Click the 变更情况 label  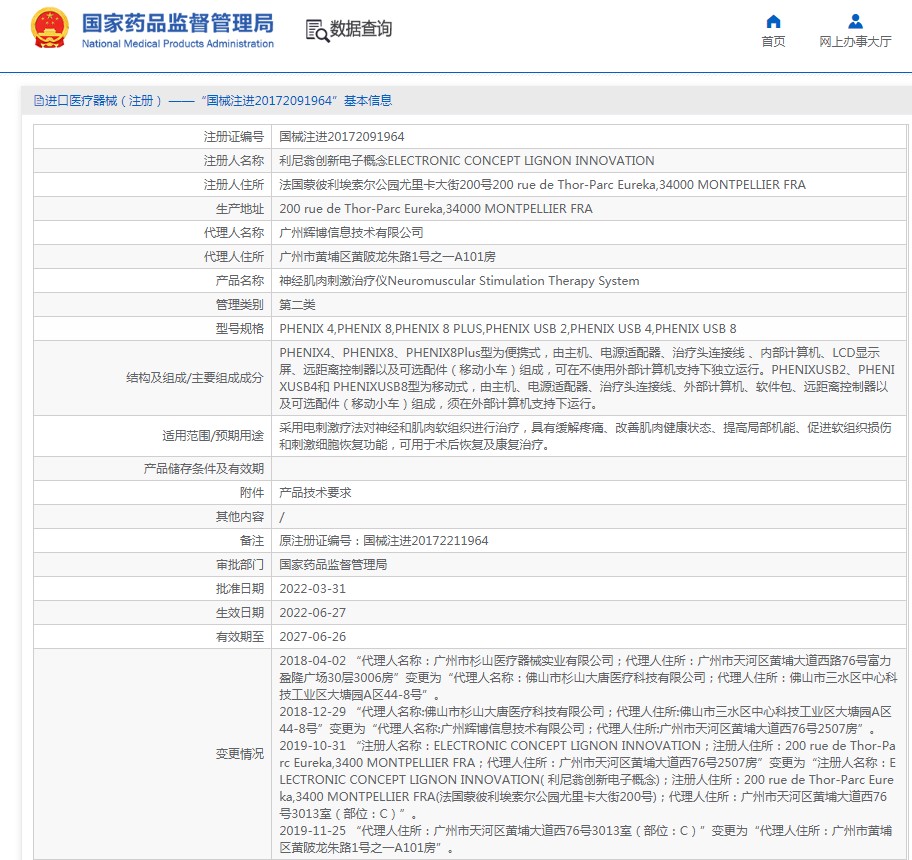[240, 754]
